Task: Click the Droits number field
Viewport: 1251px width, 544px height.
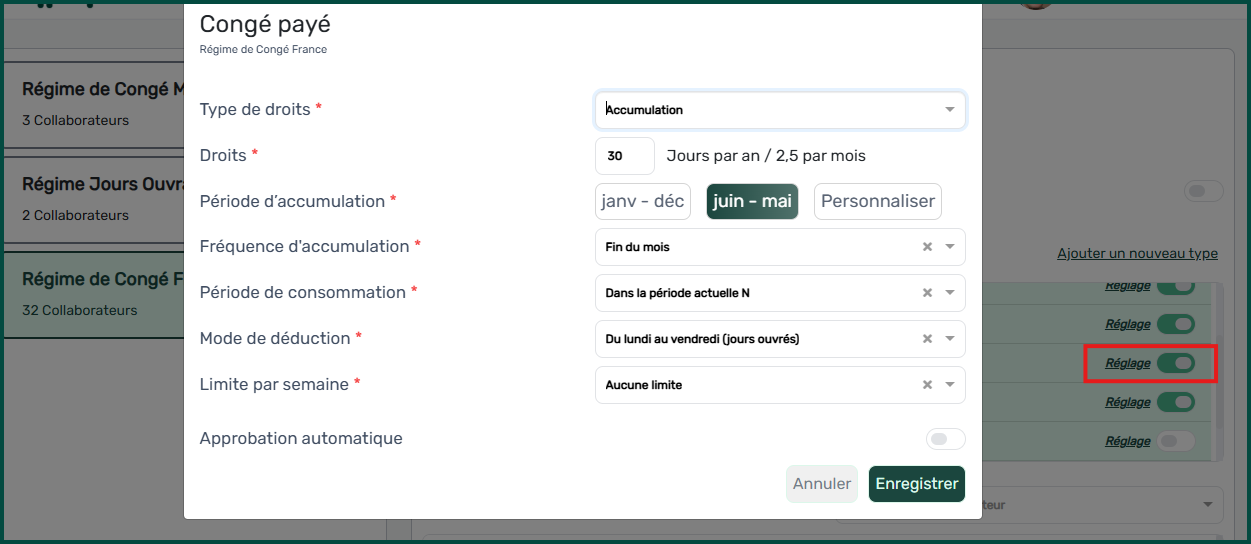Action: [x=624, y=156]
